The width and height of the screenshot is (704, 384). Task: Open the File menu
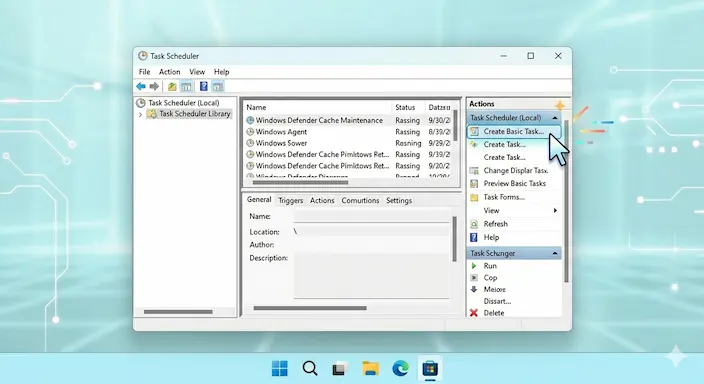tap(145, 72)
